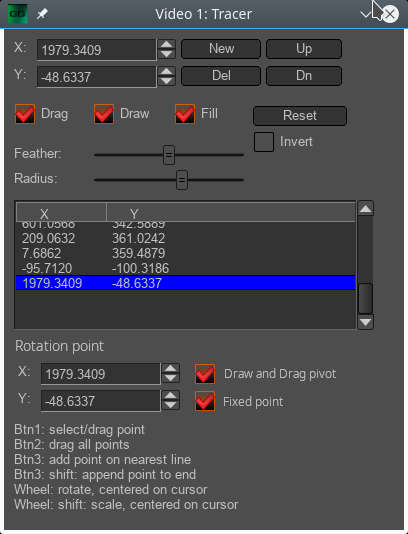Decrease the top X value with down arrow
This screenshot has width=408, height=534.
click(167, 54)
